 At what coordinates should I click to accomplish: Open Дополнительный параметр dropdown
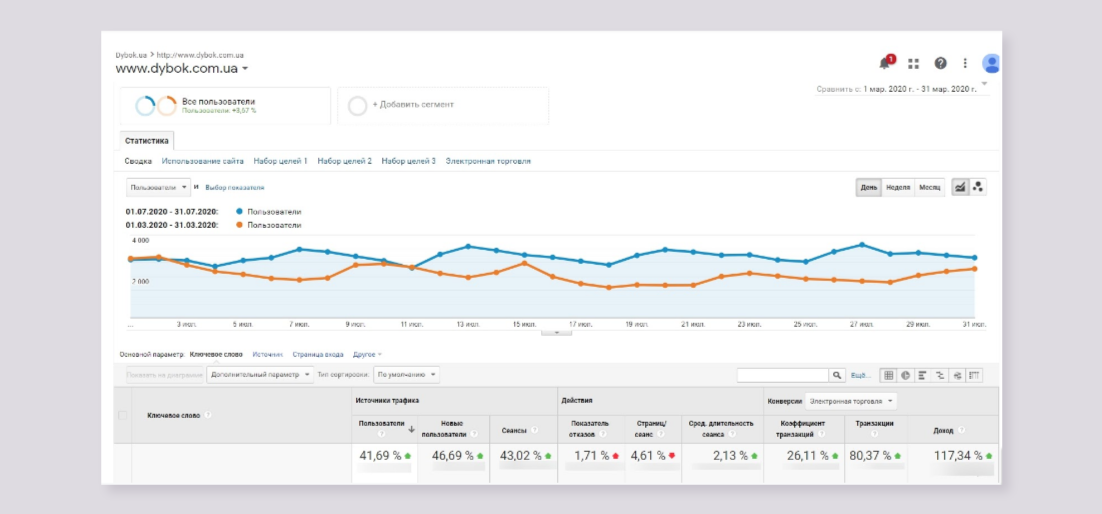(x=260, y=375)
